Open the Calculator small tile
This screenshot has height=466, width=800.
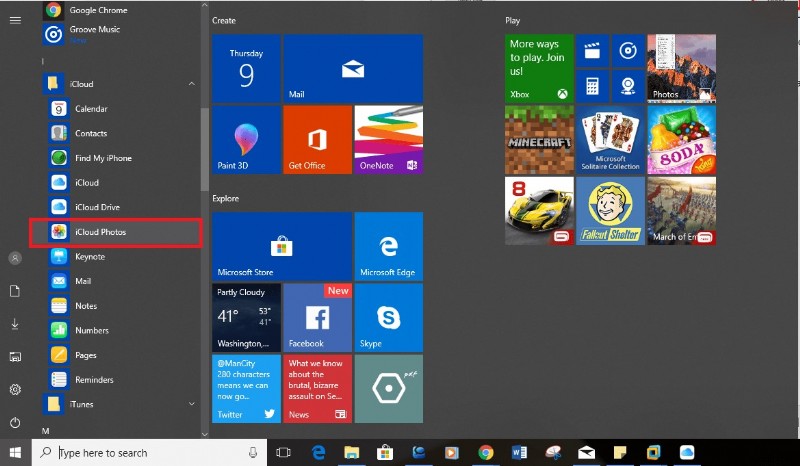592,86
